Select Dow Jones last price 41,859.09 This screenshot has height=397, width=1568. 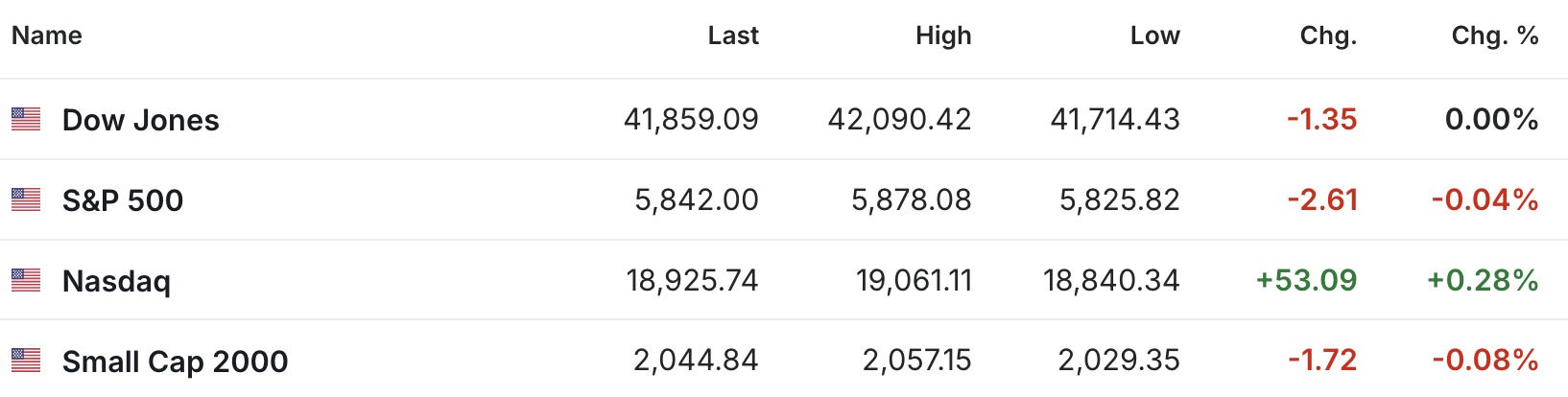click(x=691, y=119)
